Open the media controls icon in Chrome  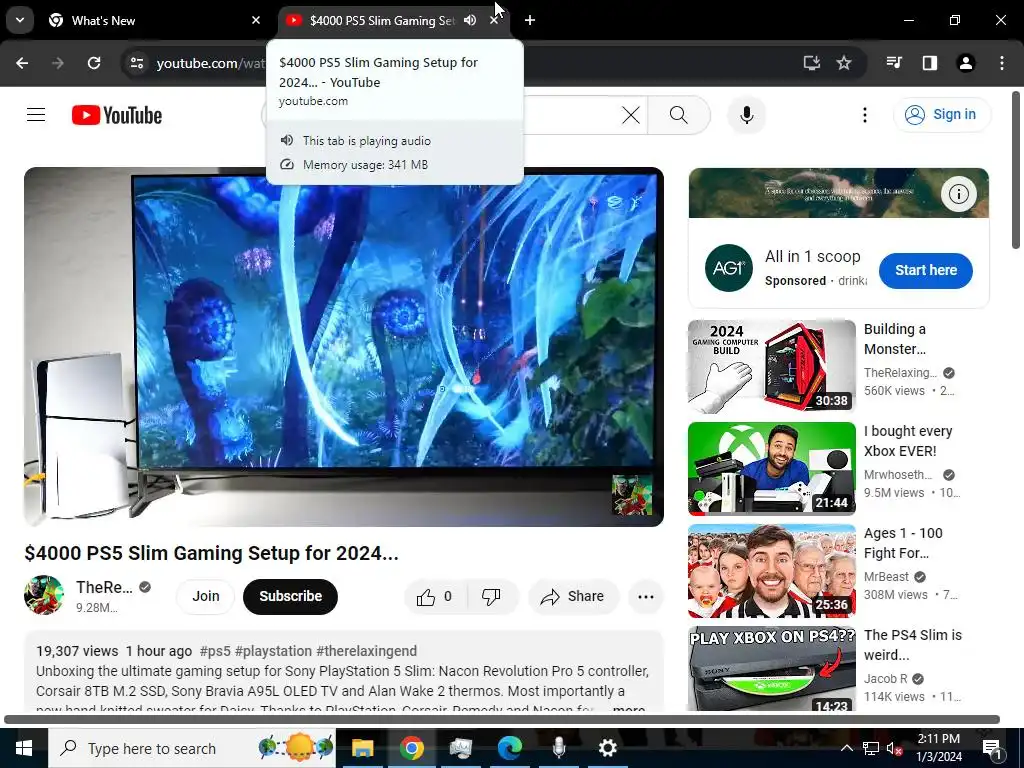[894, 63]
